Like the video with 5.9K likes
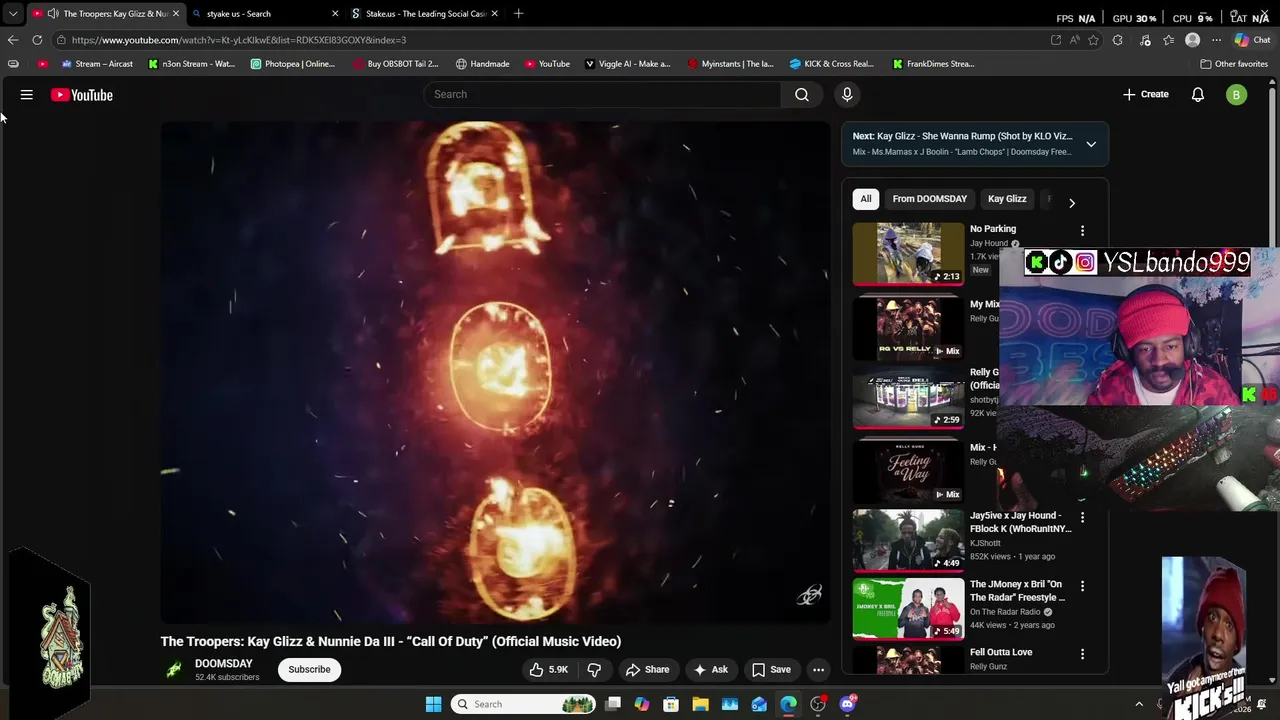Screen dimensions: 1280x720 (548, 670)
